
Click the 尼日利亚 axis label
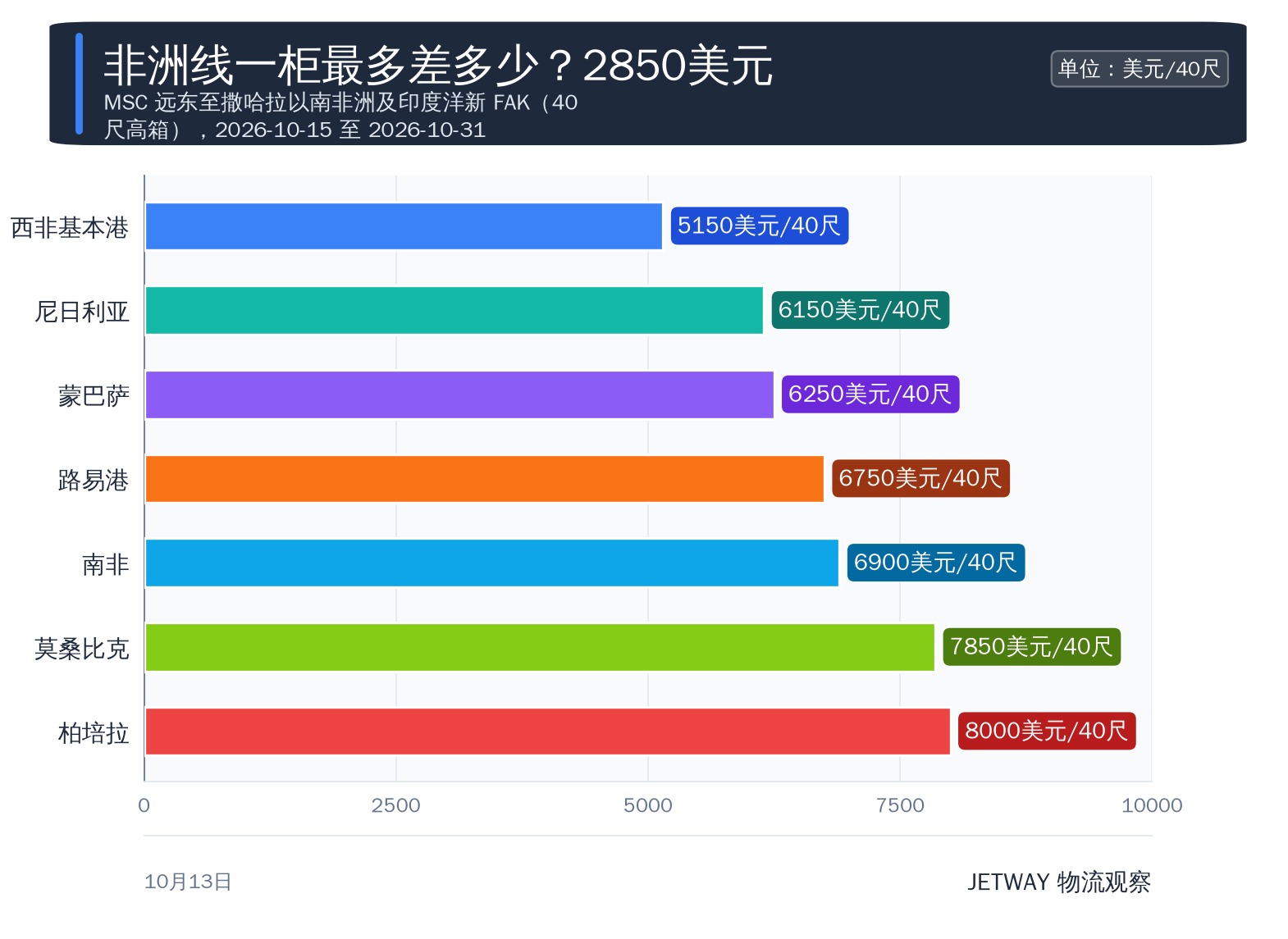[x=82, y=312]
